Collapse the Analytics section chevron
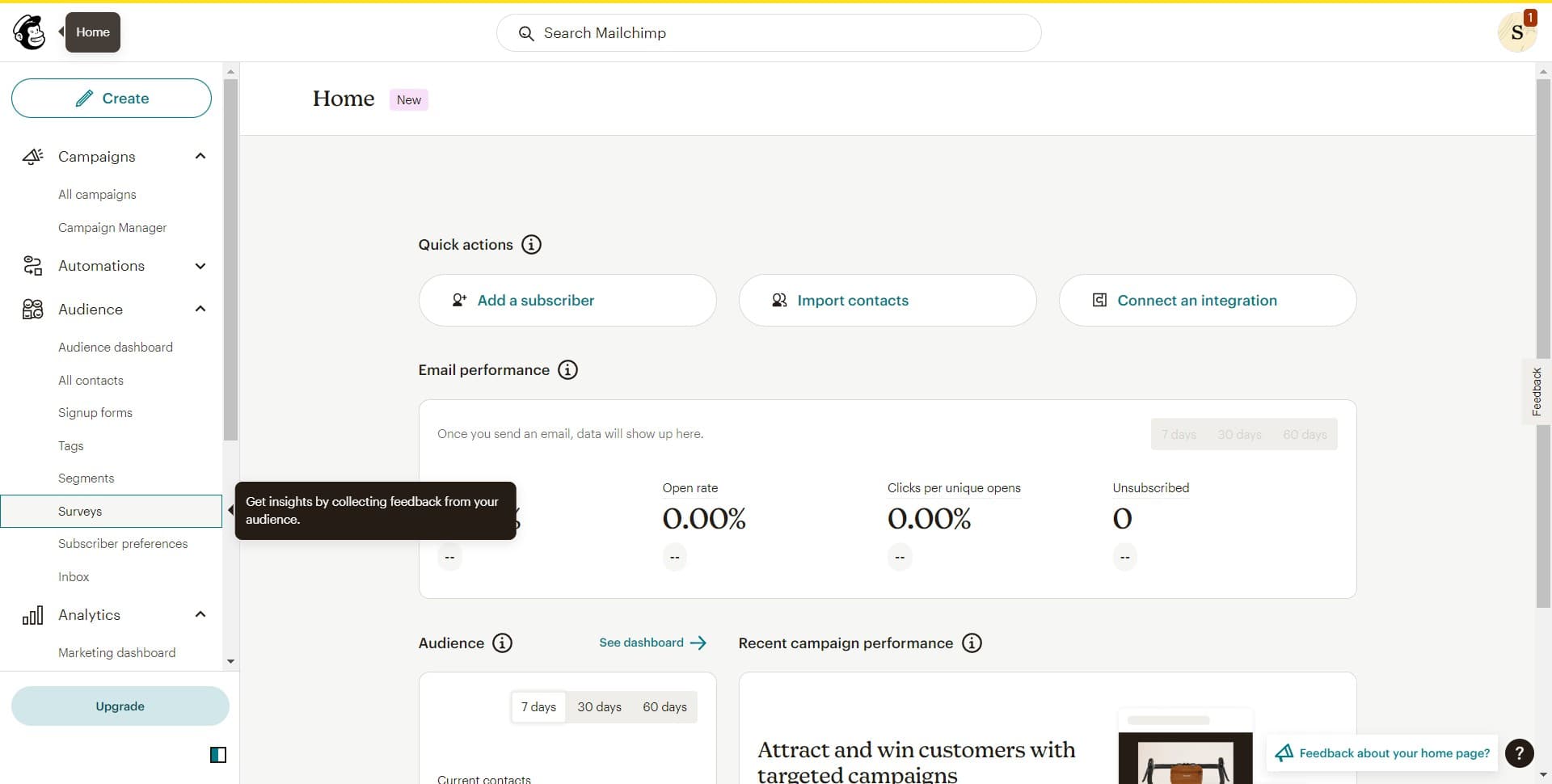 tap(200, 614)
